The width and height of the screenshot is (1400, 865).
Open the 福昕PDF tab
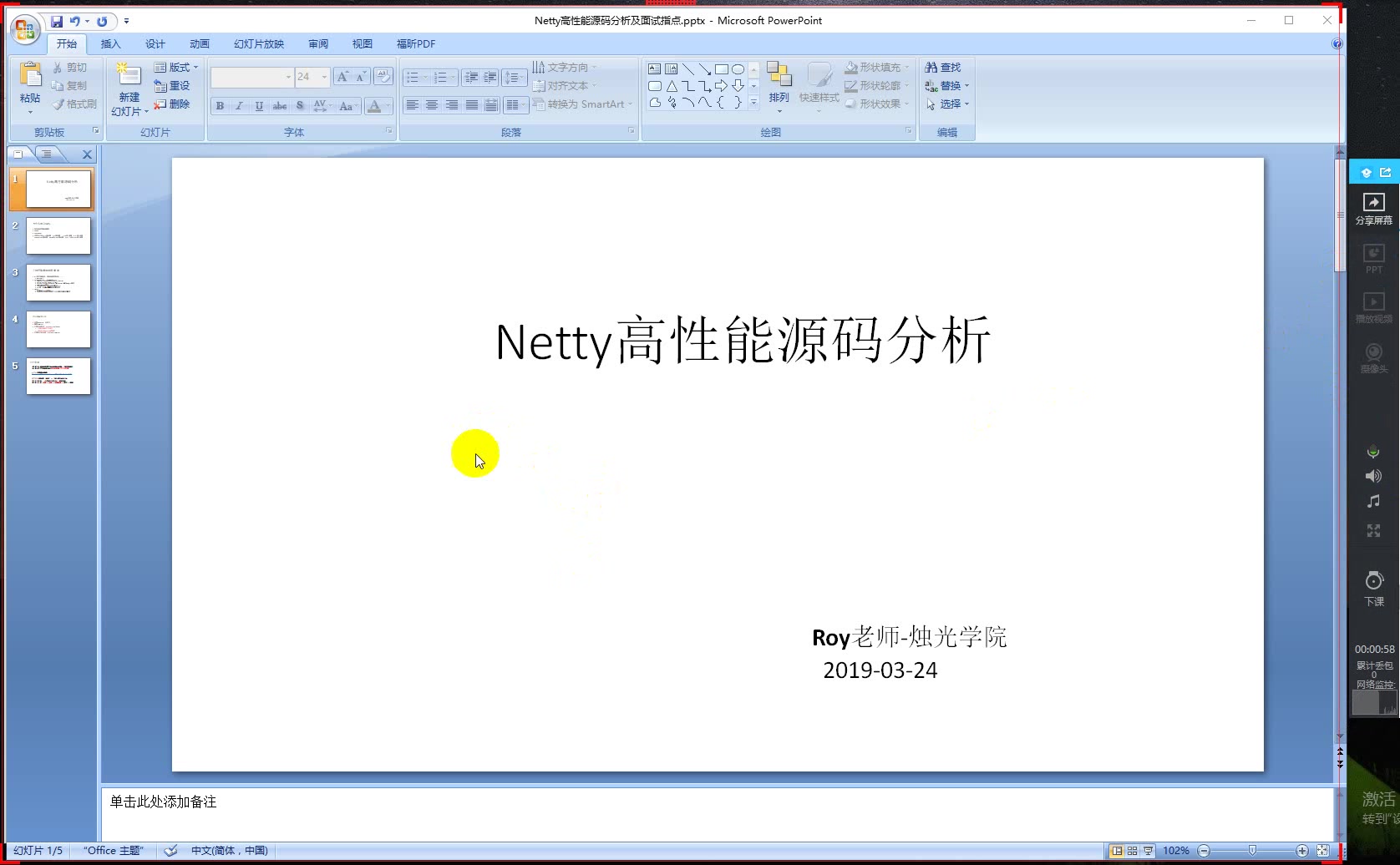click(x=416, y=44)
